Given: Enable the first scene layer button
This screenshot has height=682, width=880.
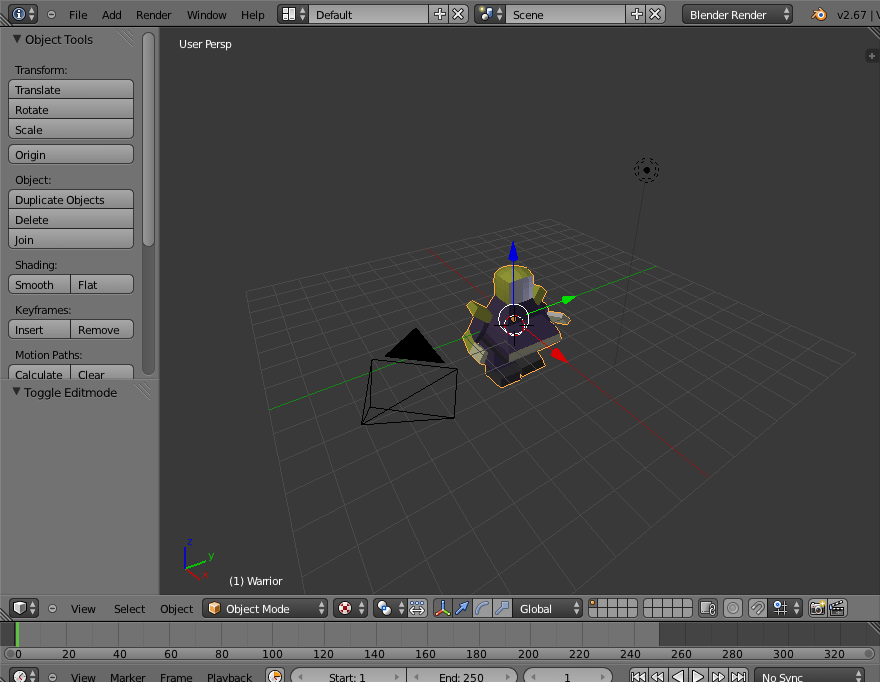Looking at the screenshot, I should [592, 604].
